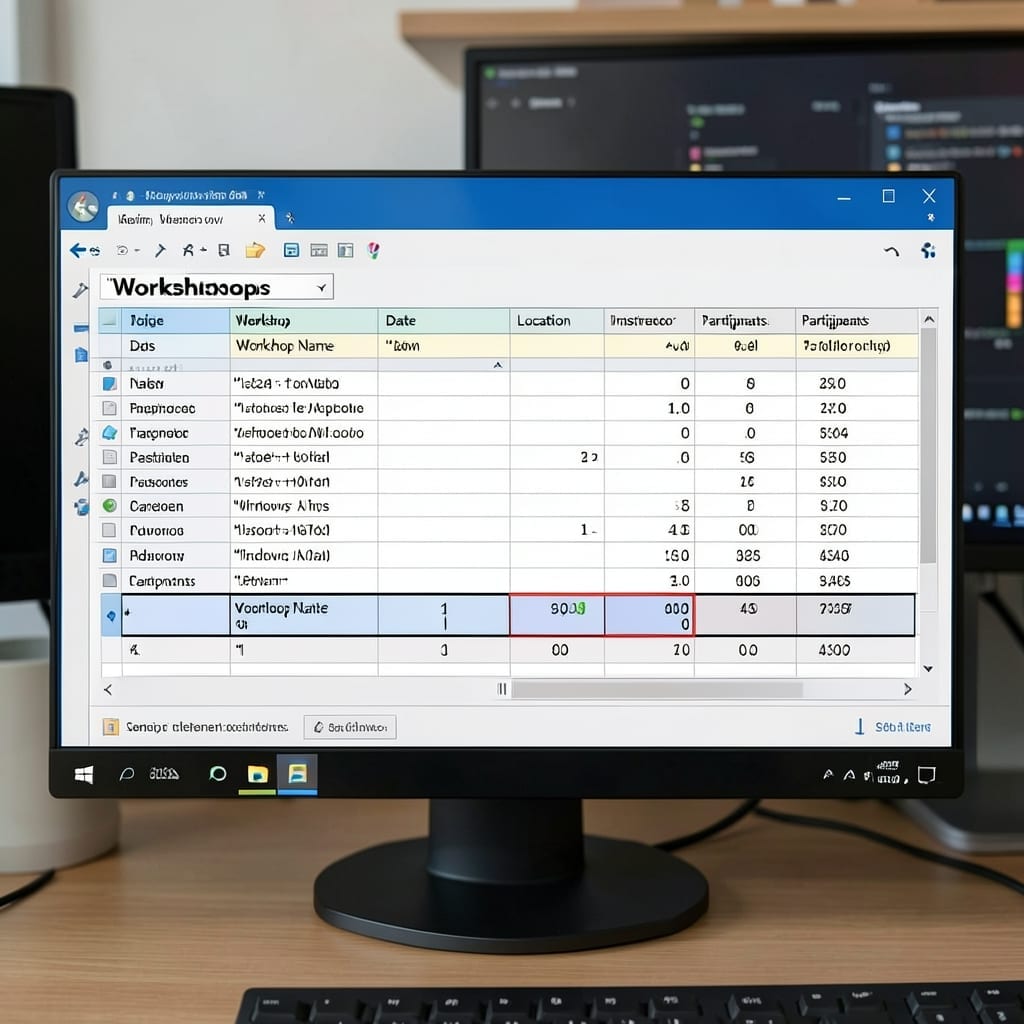Click the selected row marker at left
1024x1024 pixels.
[x=111, y=615]
